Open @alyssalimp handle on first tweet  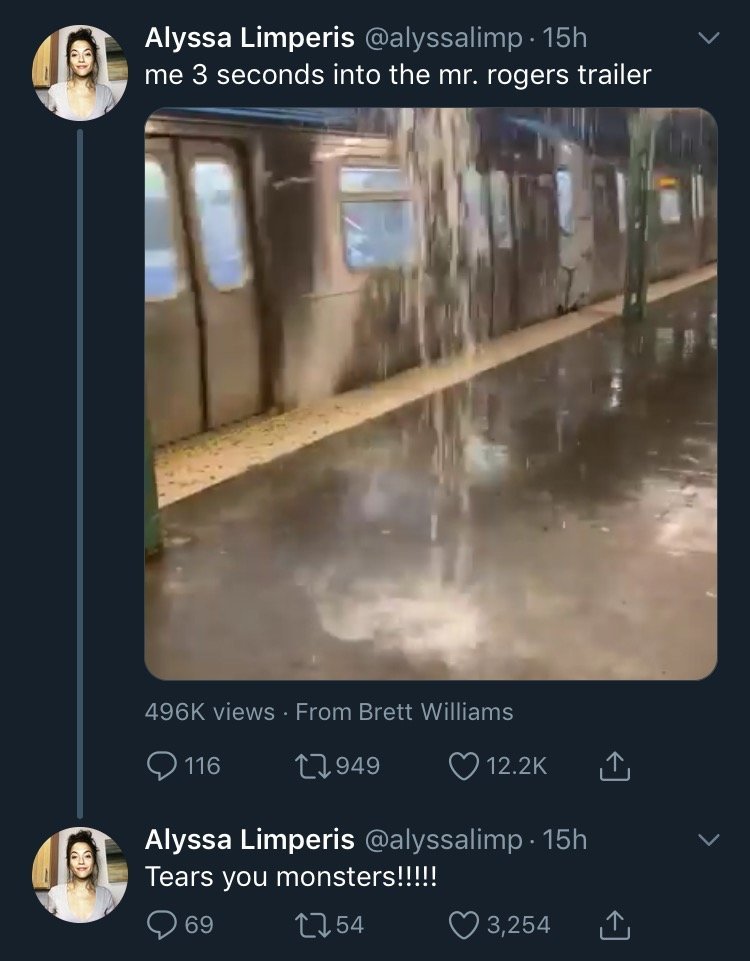[444, 39]
